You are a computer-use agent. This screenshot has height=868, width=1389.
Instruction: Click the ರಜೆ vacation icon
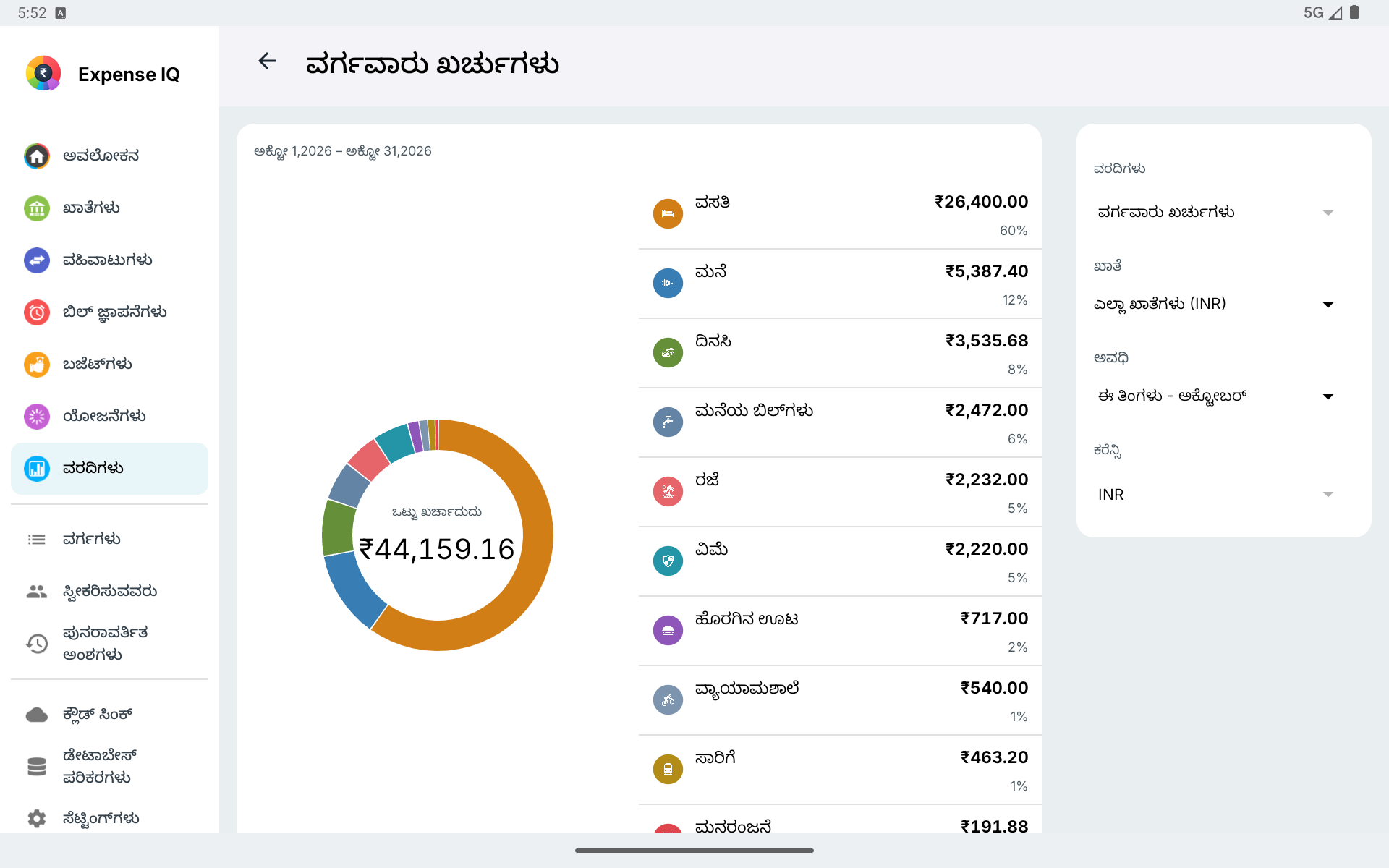point(668,492)
